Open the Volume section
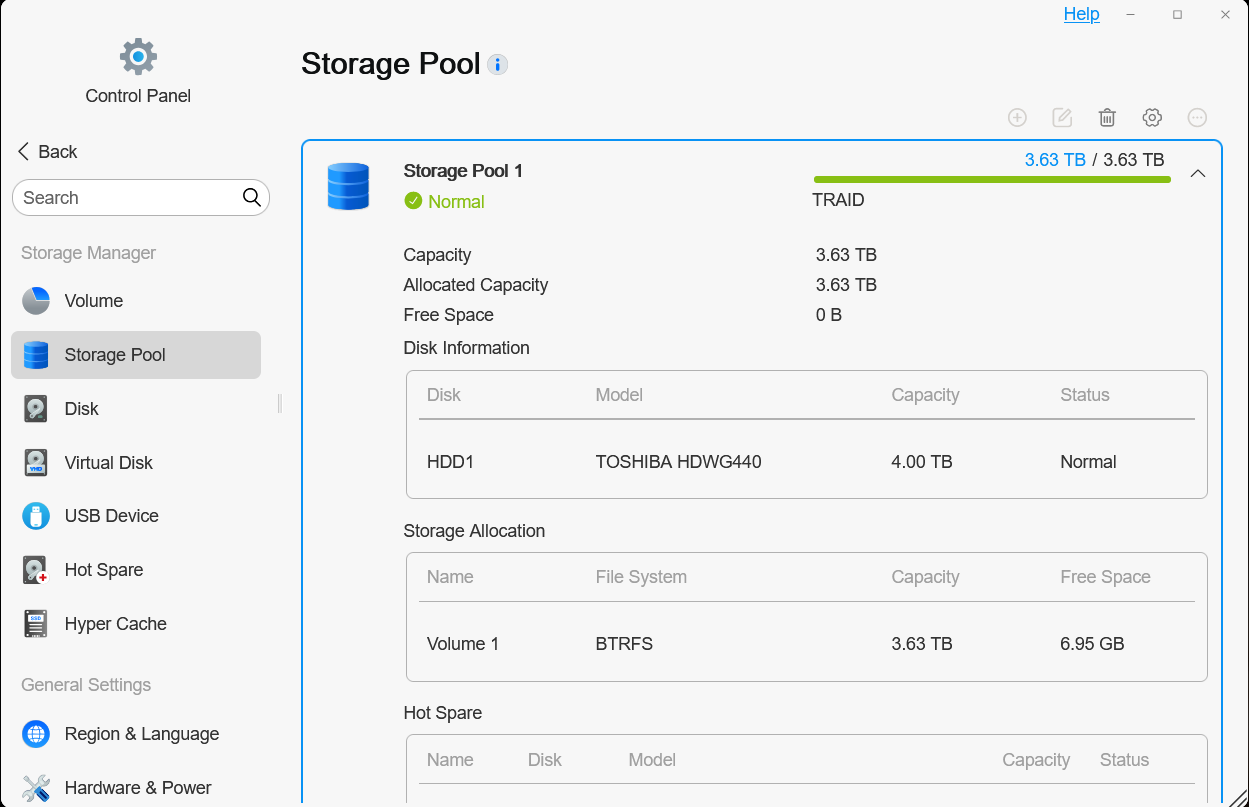The height and width of the screenshot is (807, 1249). click(x=93, y=301)
